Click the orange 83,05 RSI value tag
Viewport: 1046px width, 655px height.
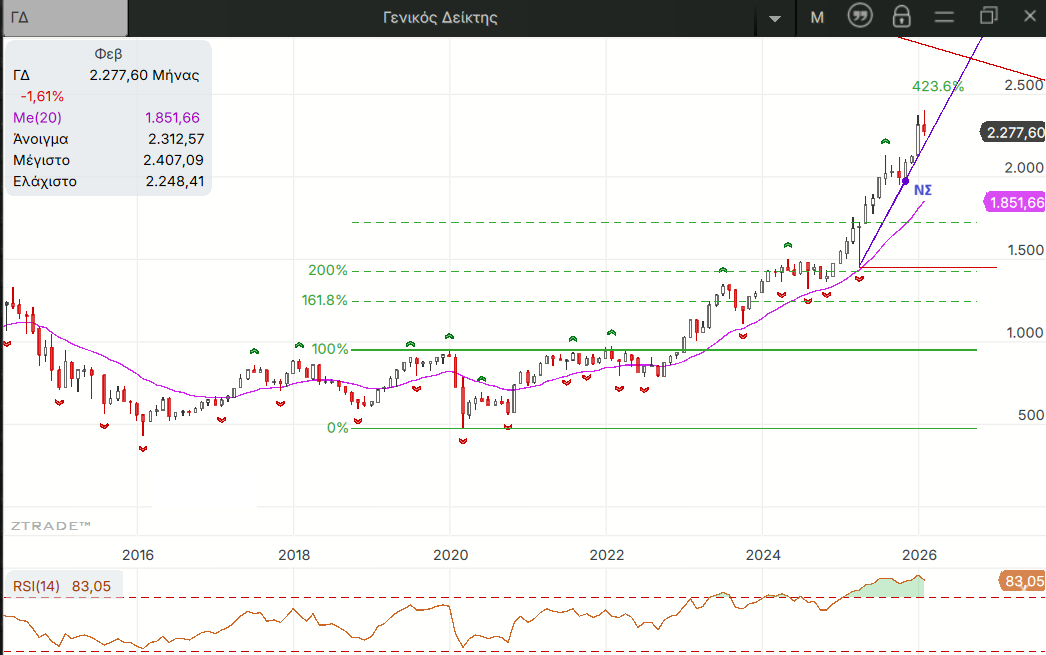(1021, 580)
